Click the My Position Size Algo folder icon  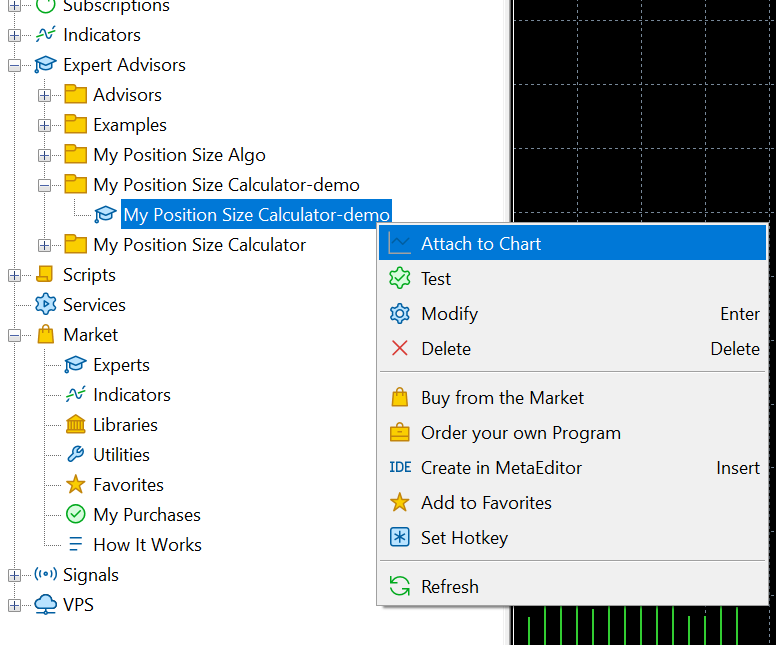76,154
